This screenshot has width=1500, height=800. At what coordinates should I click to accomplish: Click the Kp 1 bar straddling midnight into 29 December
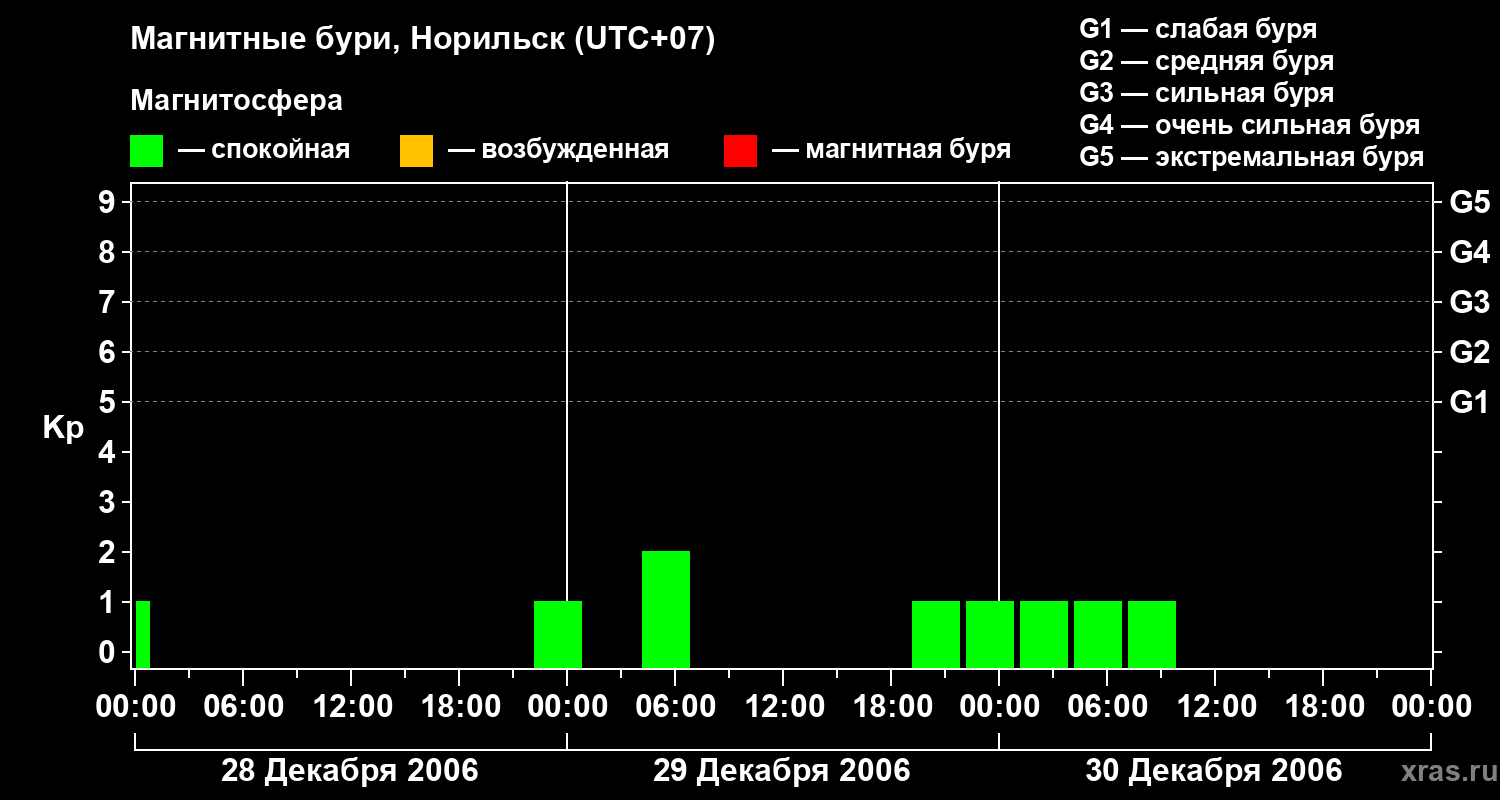(x=558, y=634)
